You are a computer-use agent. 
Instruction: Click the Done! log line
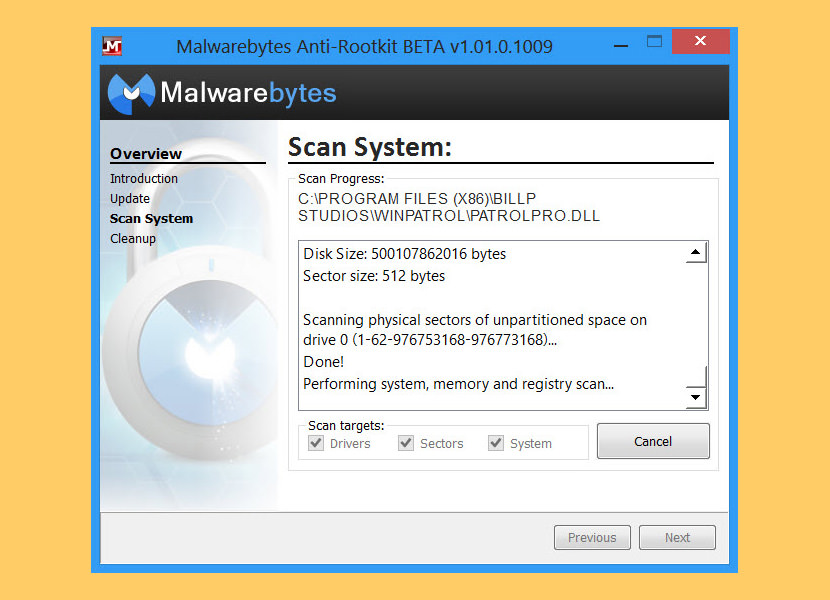point(323,362)
